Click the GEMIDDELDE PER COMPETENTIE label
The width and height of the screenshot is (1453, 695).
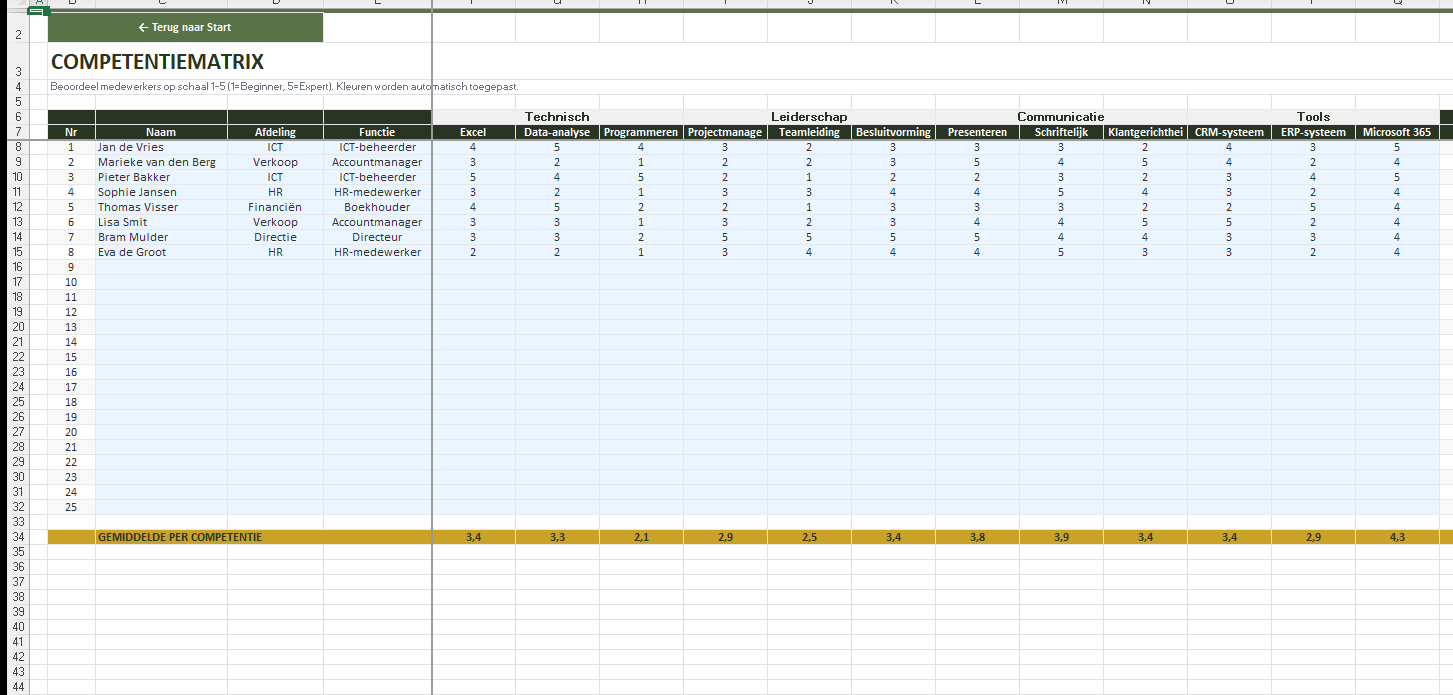click(x=180, y=537)
